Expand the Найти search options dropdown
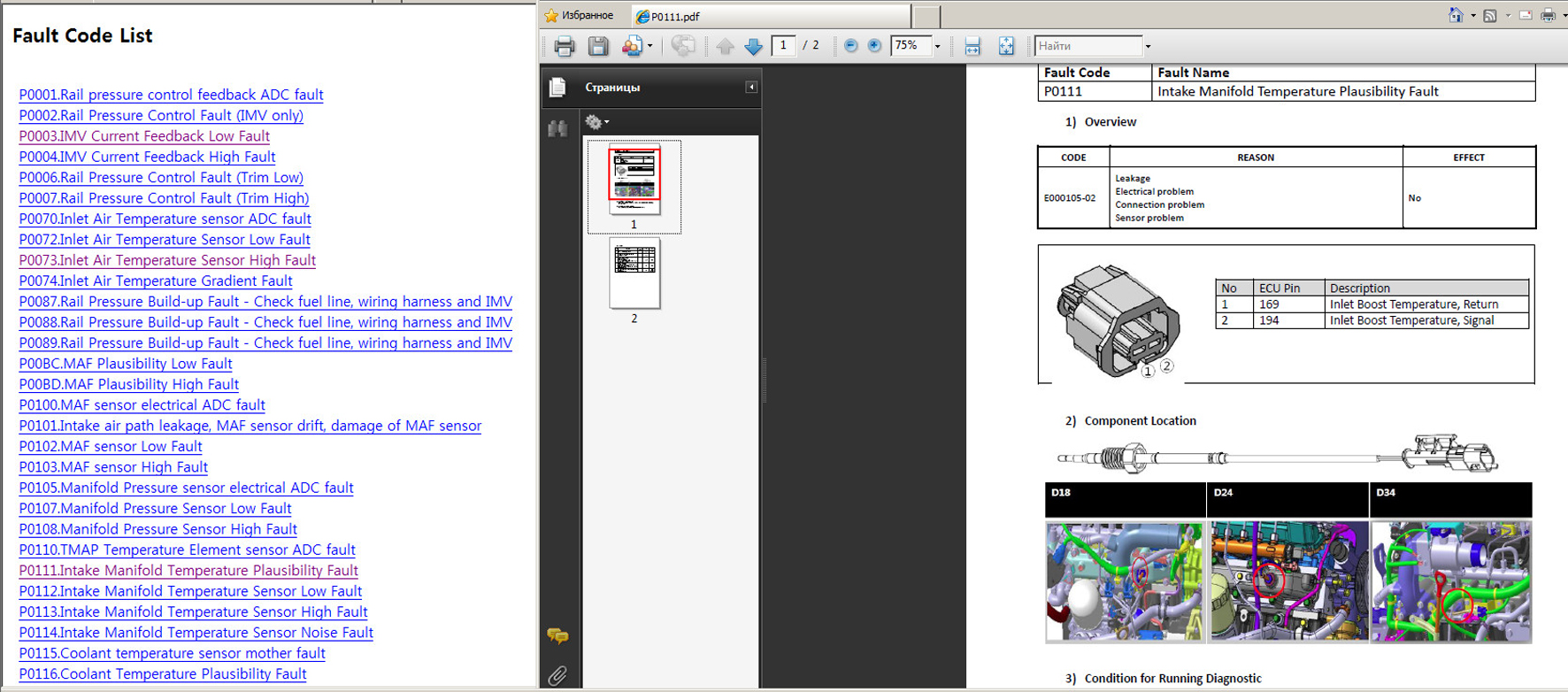 tap(1148, 47)
